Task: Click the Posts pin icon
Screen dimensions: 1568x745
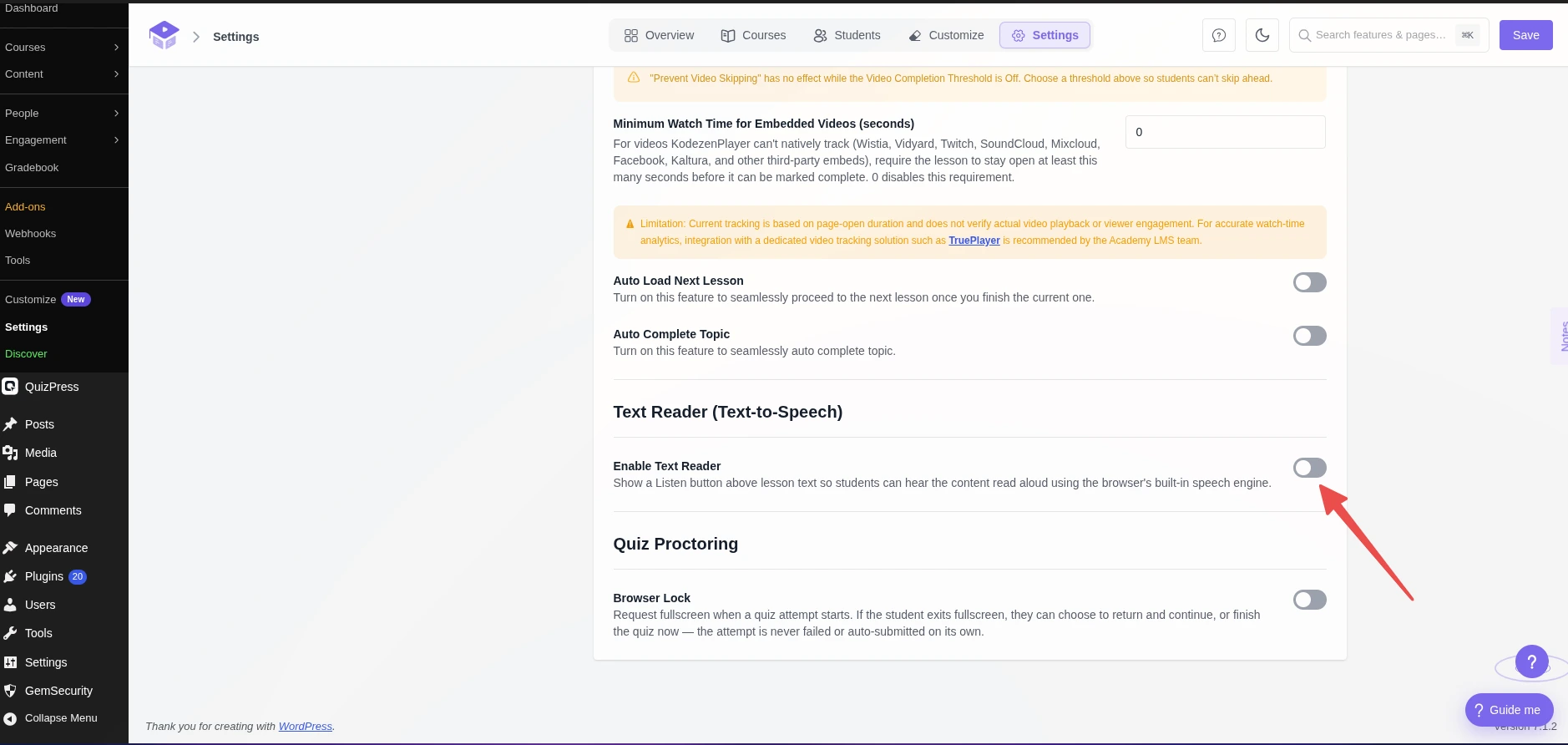Action: 10,424
